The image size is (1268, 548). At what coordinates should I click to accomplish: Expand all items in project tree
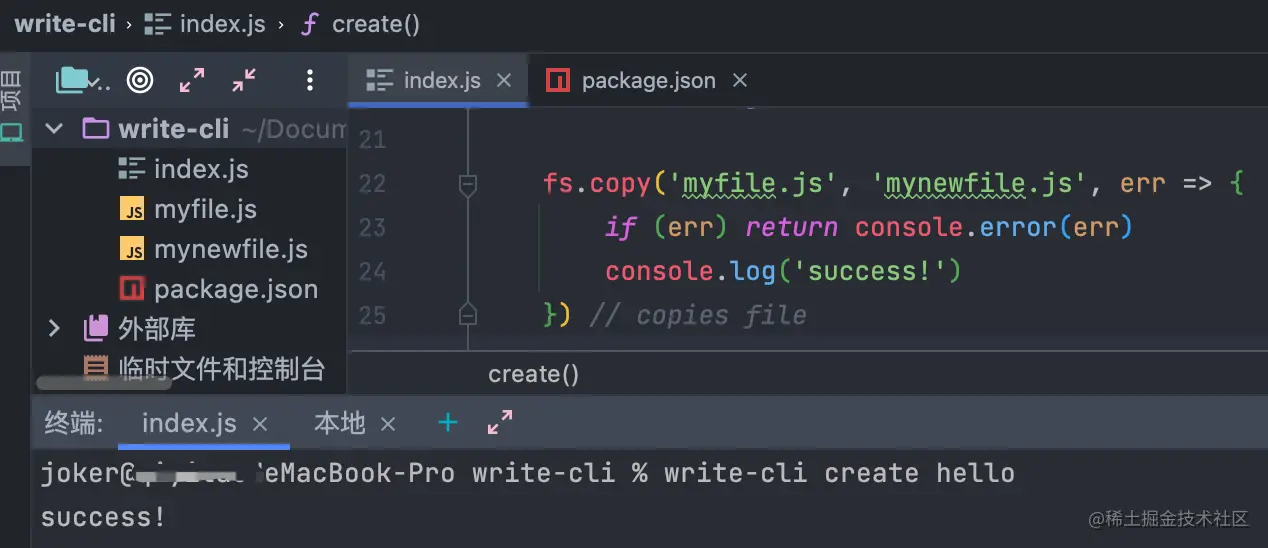click(192, 80)
